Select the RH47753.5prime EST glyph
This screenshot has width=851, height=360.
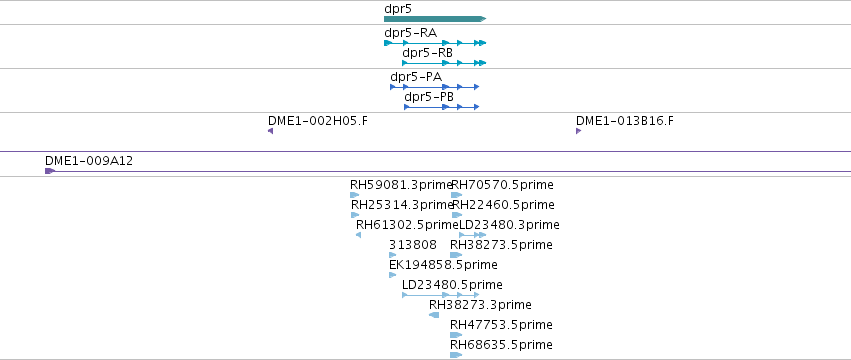(x=456, y=335)
